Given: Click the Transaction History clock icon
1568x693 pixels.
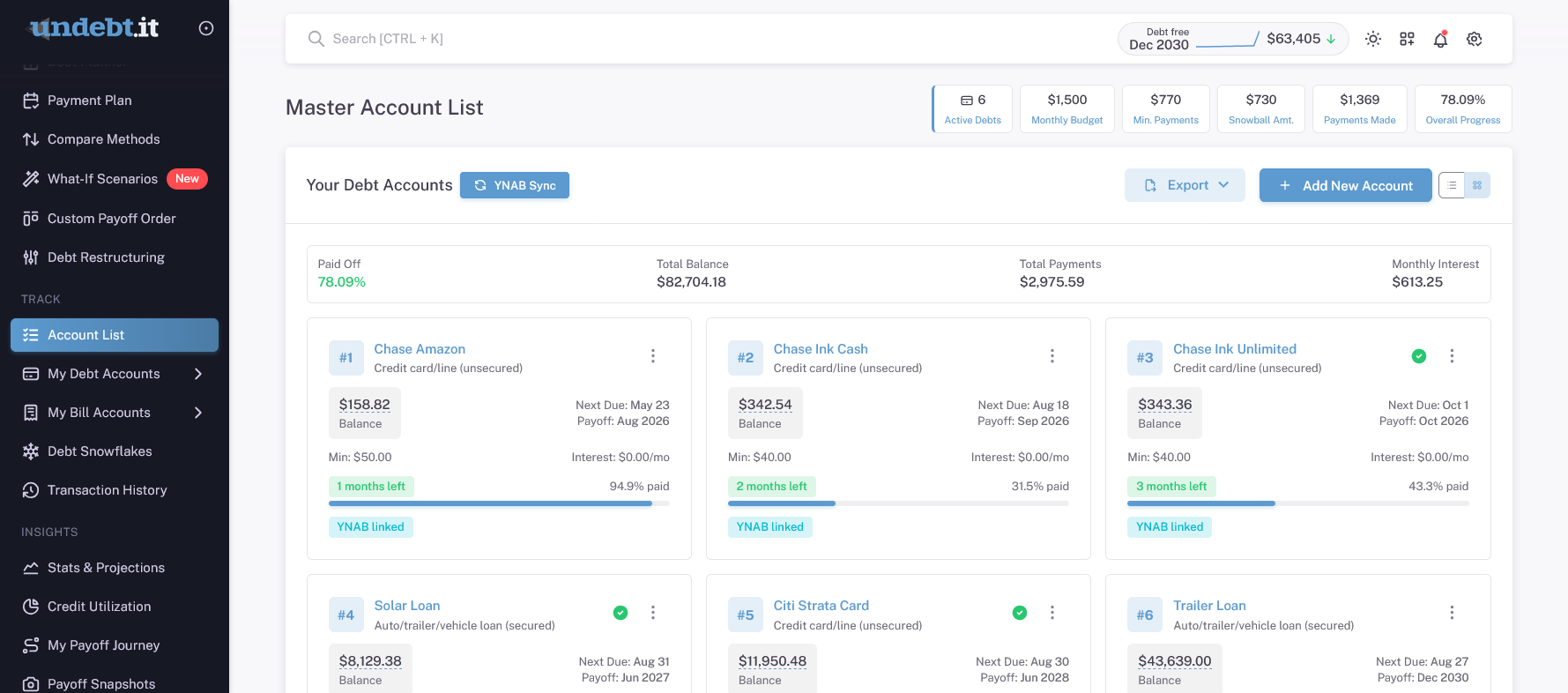Looking at the screenshot, I should coord(31,490).
